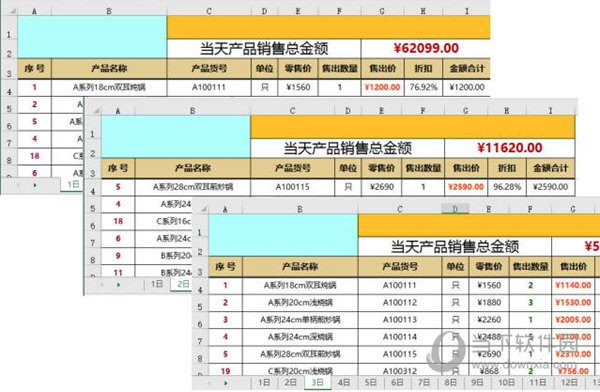Click 序号 11 cell in the middle window
This screenshot has height=392, width=600.
(118, 272)
